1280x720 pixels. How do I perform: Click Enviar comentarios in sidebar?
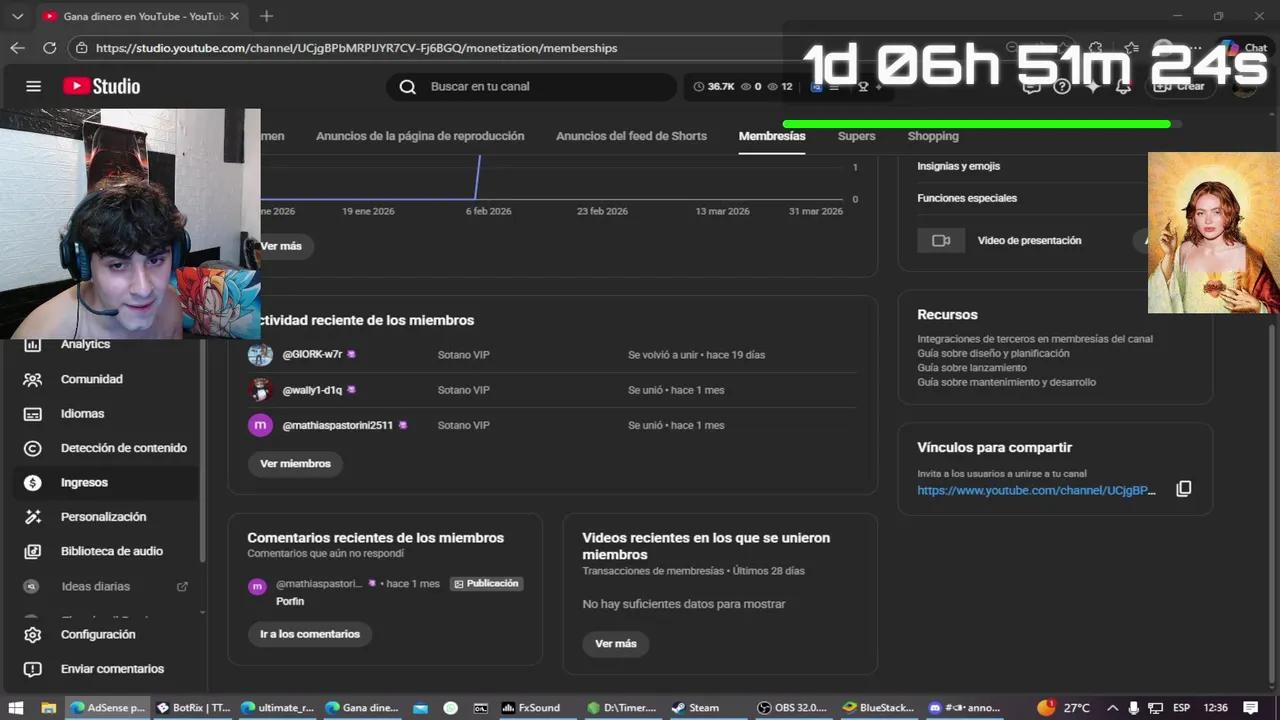(112, 669)
